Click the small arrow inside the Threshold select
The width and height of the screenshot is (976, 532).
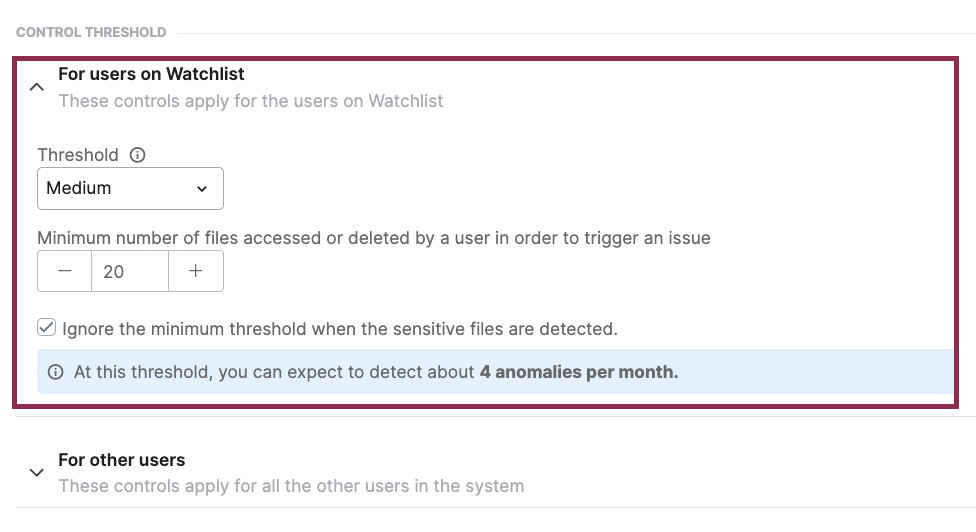[x=202, y=189]
